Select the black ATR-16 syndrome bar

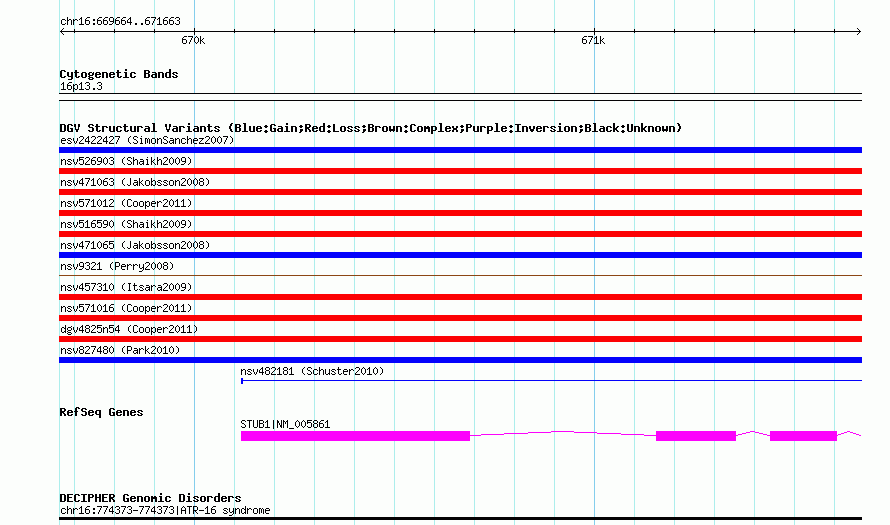pos(460,518)
